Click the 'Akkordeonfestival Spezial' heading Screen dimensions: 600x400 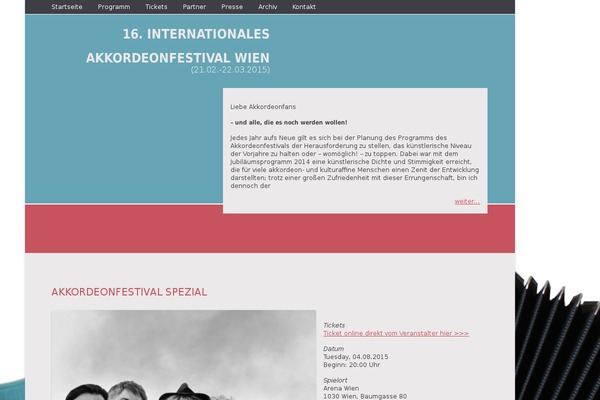[x=129, y=292]
